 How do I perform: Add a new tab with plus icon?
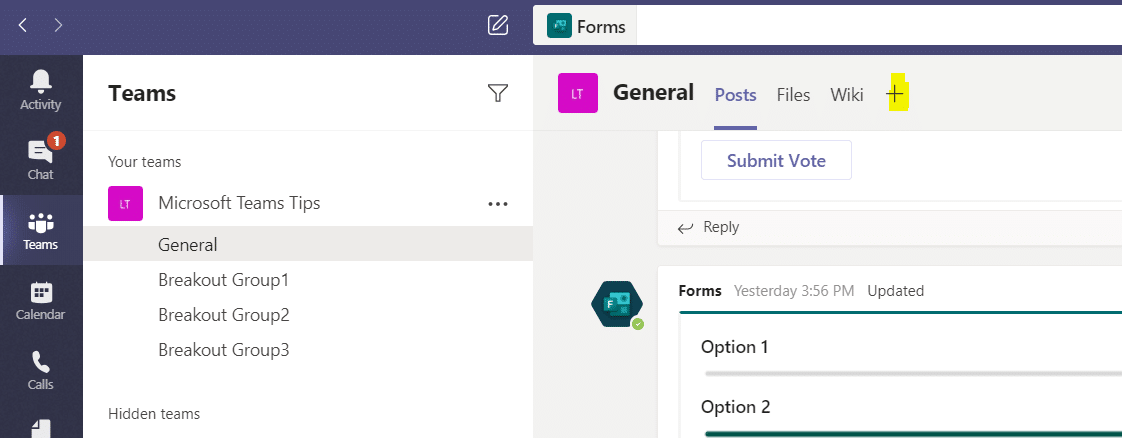tap(896, 94)
